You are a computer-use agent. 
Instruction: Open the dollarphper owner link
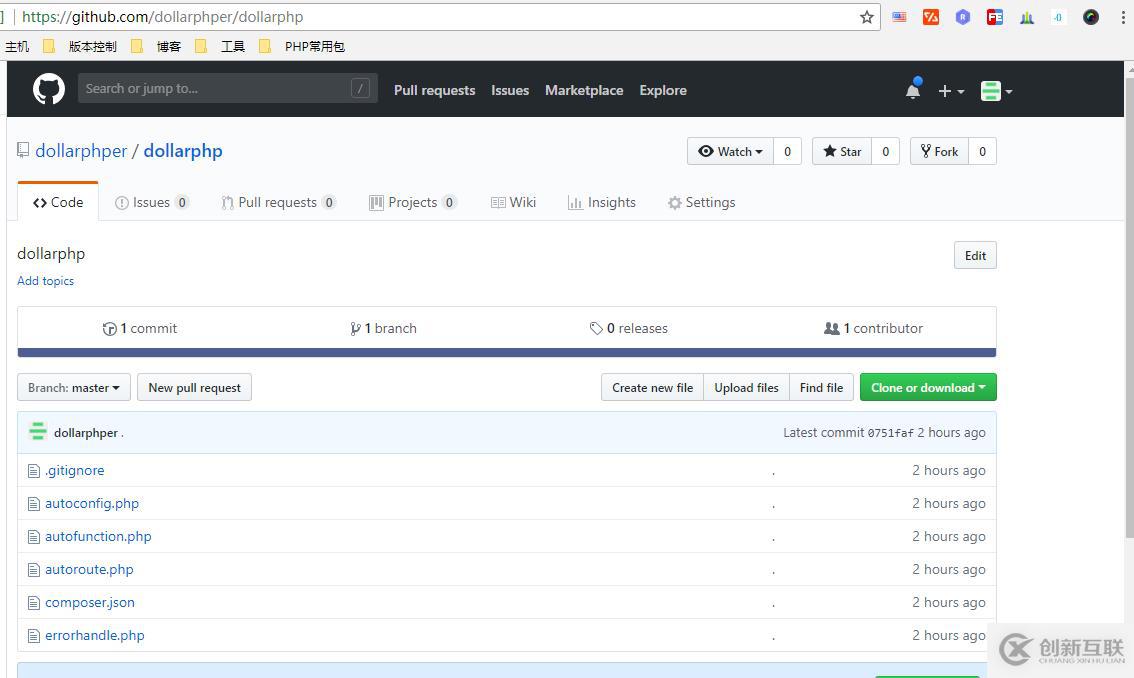point(81,151)
